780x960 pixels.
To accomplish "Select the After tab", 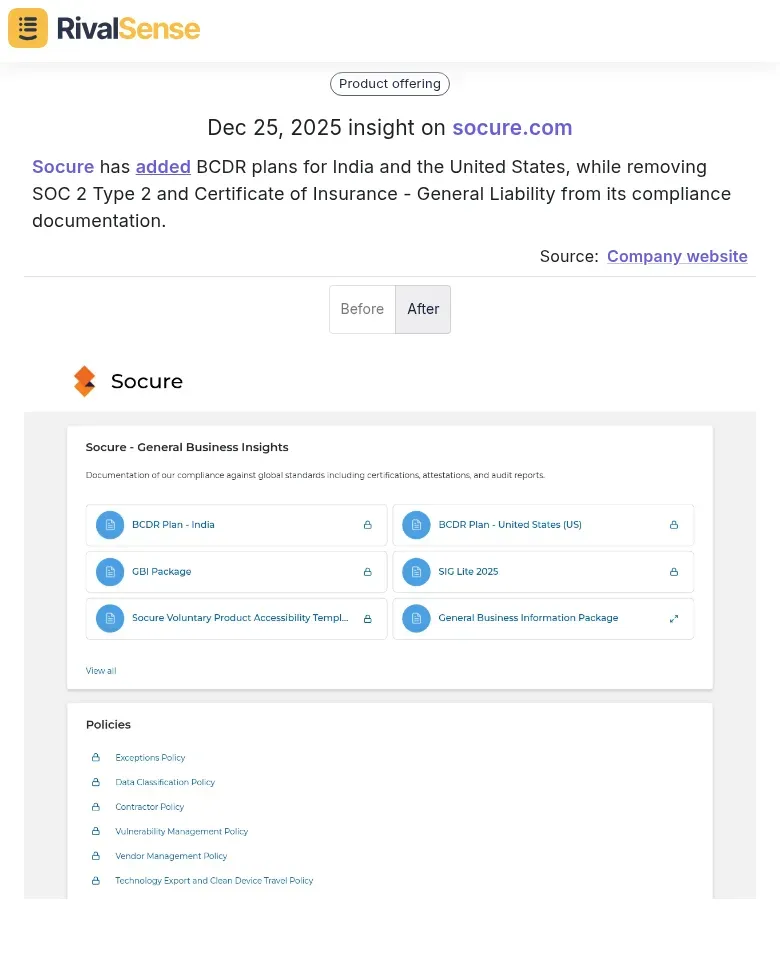I will coord(423,309).
